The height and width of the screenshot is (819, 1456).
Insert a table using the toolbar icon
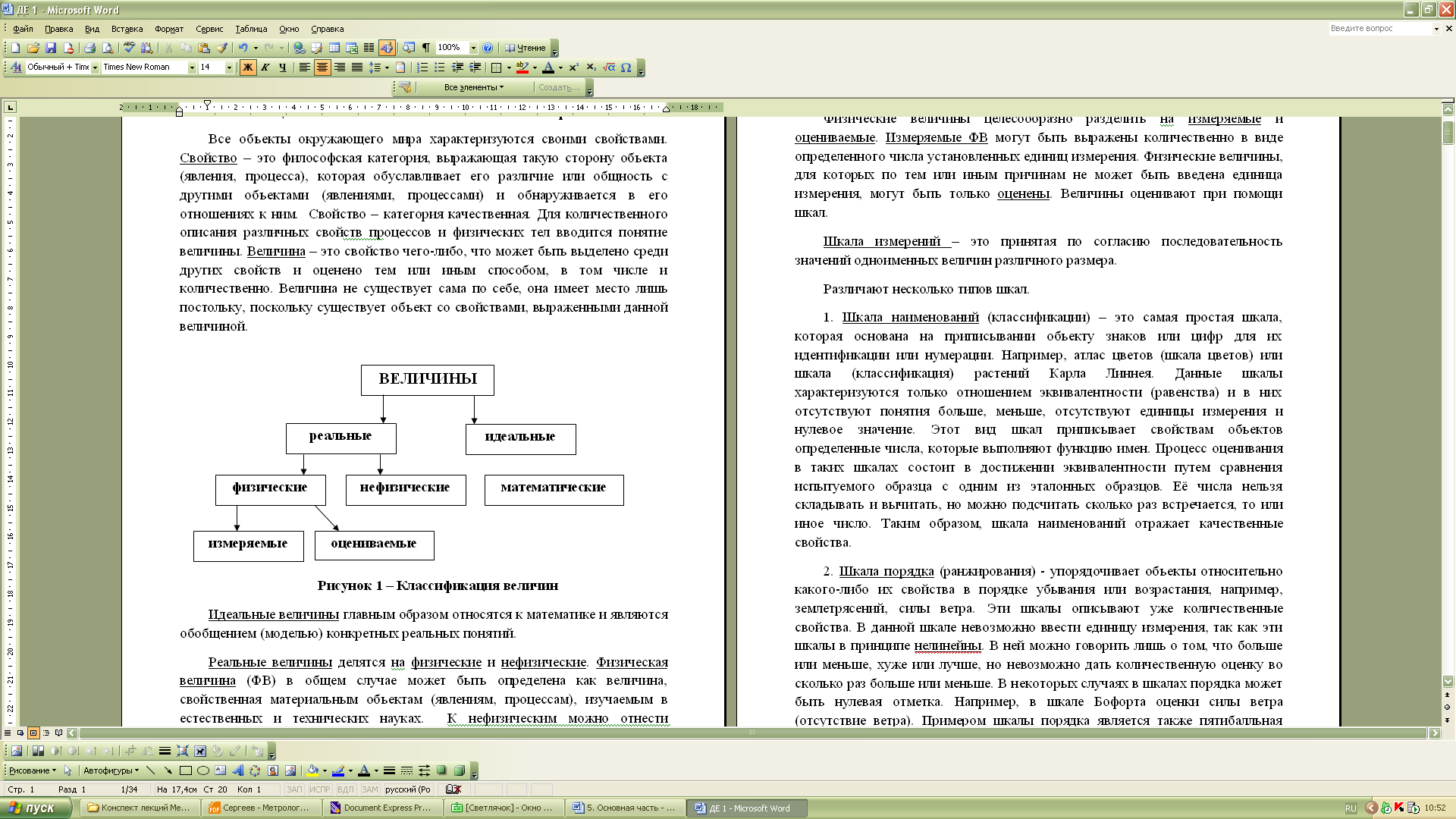[334, 48]
